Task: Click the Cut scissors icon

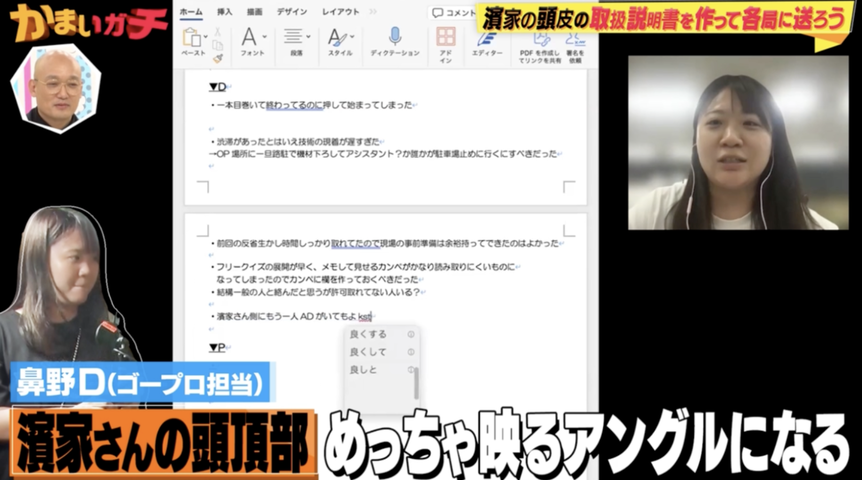Action: [x=218, y=32]
